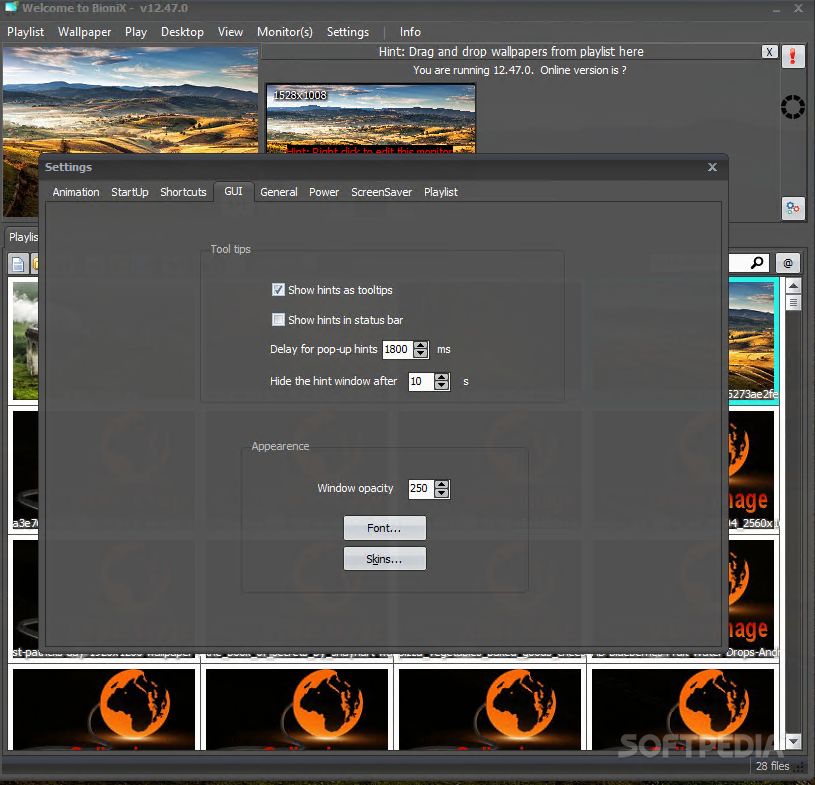This screenshot has width=815, height=785.
Task: Click the version status line text
Action: coord(520,70)
